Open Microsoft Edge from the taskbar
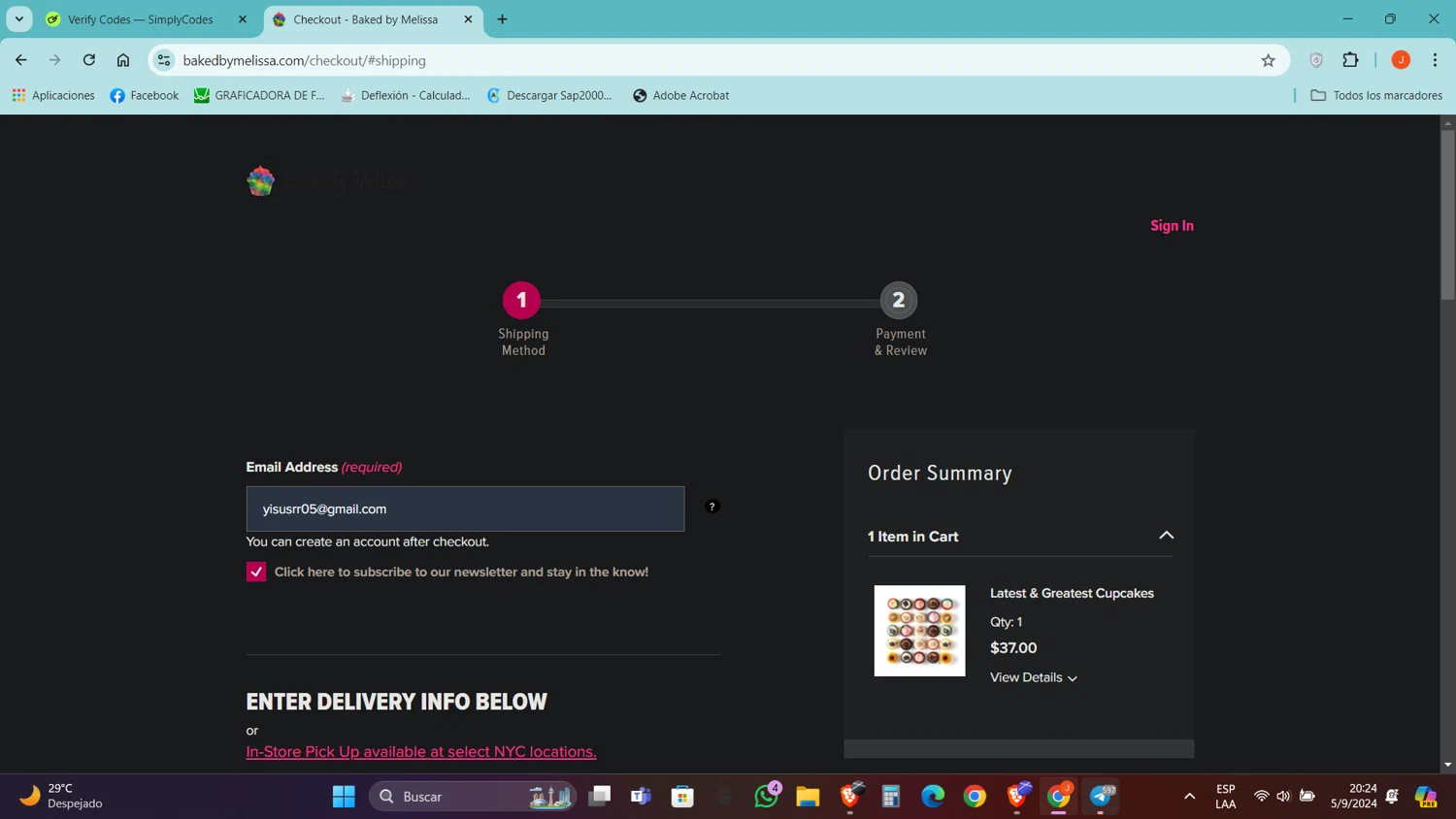 (933, 797)
